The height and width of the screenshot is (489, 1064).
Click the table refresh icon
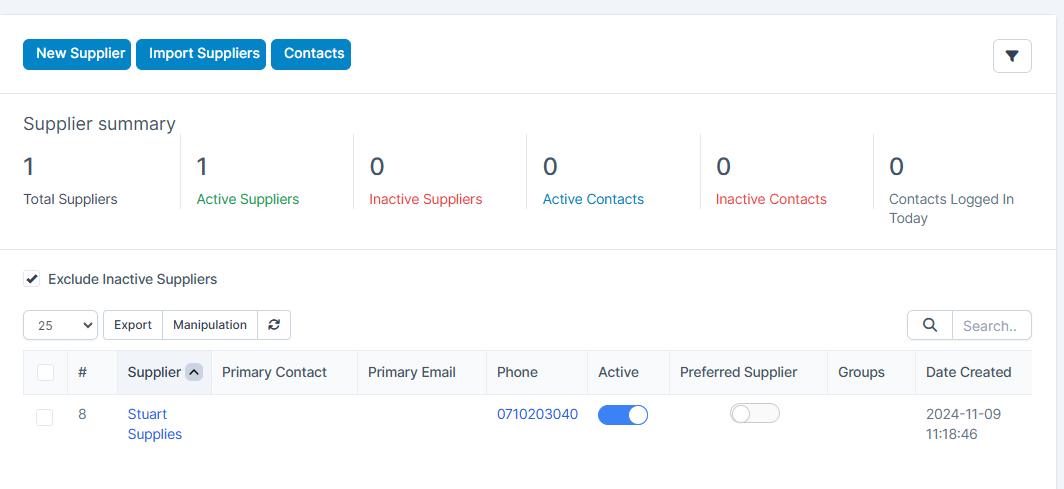pos(274,325)
